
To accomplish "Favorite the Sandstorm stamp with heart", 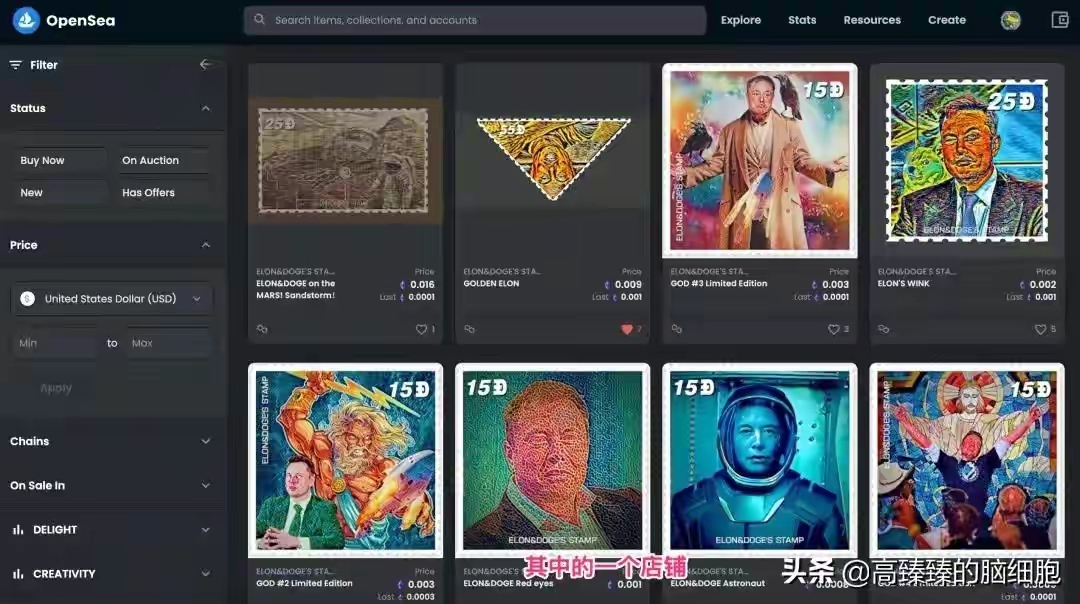I will (x=421, y=329).
